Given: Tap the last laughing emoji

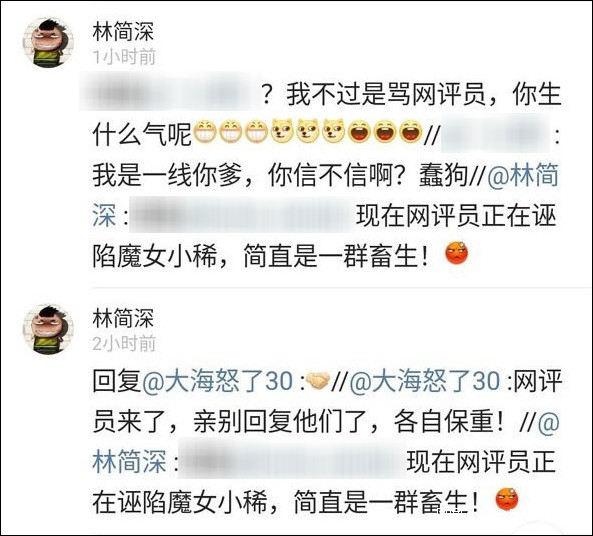Looking at the screenshot, I should [x=411, y=131].
